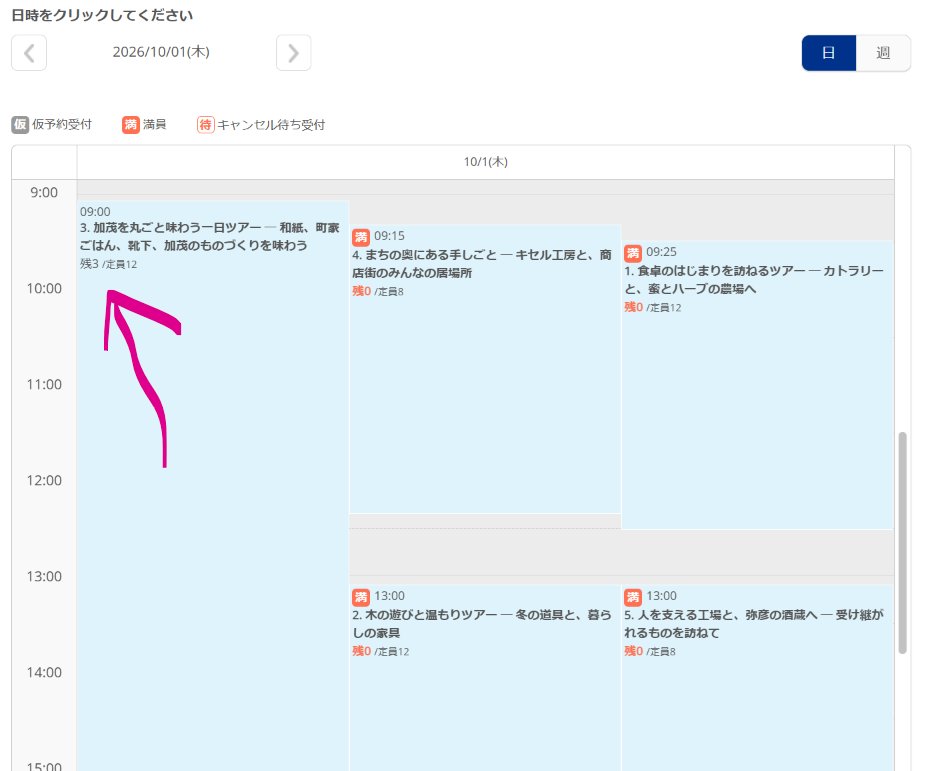Go to the previous day with left chevron
Image resolution: width=931 pixels, height=771 pixels.
[28, 53]
